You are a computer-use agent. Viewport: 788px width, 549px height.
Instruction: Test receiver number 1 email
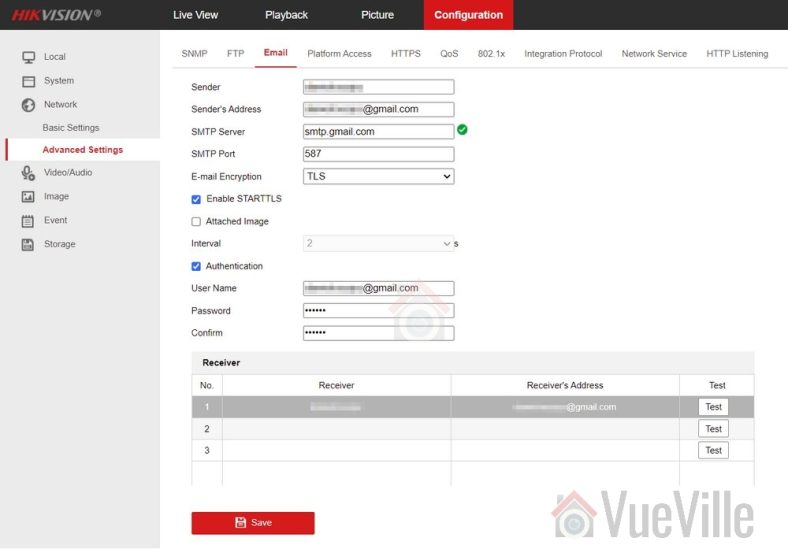(x=713, y=407)
